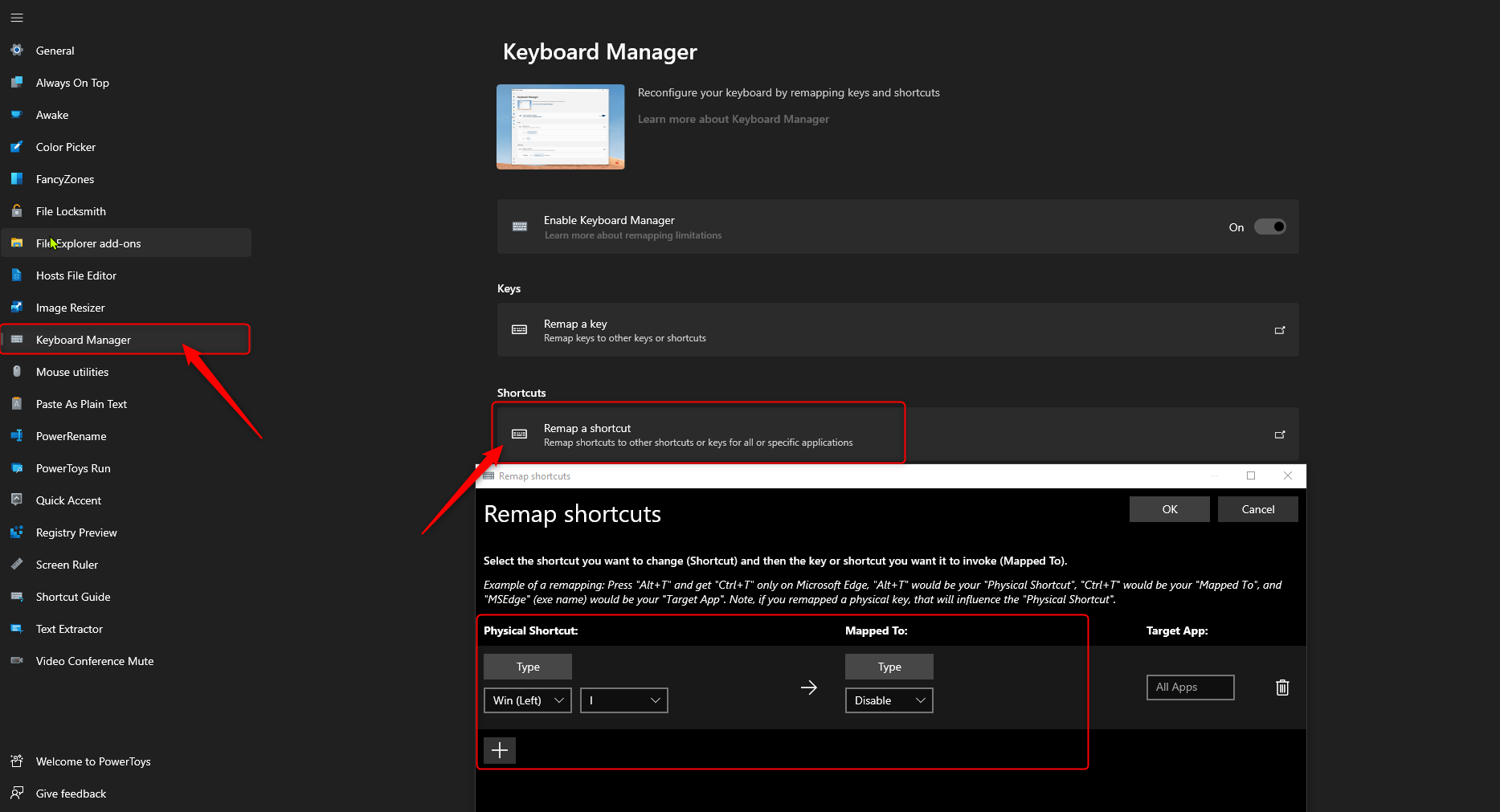Click the Keyboard Manager sidebar keyboard icon
The width and height of the screenshot is (1500, 812).
[x=17, y=339]
